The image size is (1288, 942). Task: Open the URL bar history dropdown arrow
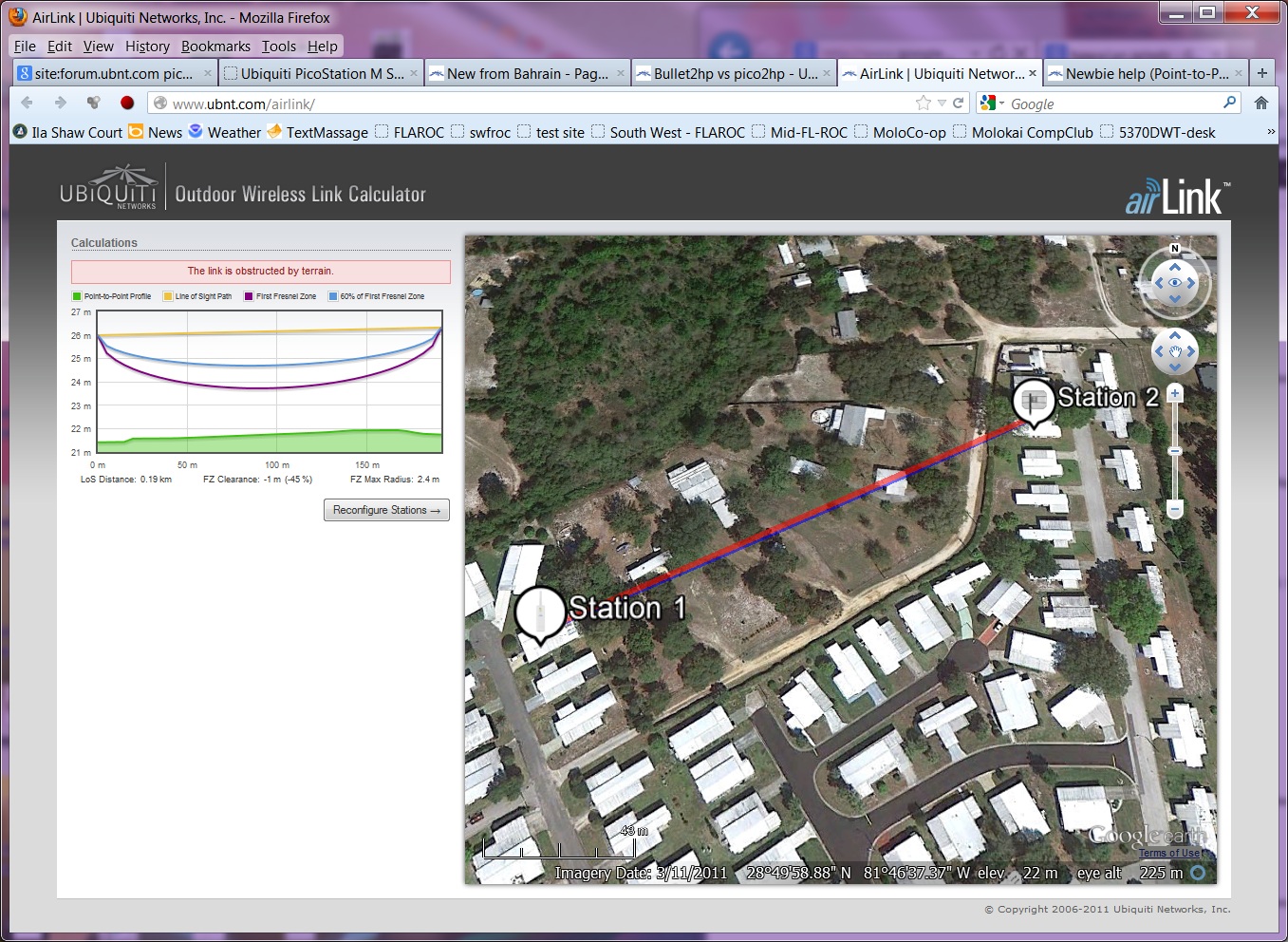pyautogui.click(x=942, y=103)
